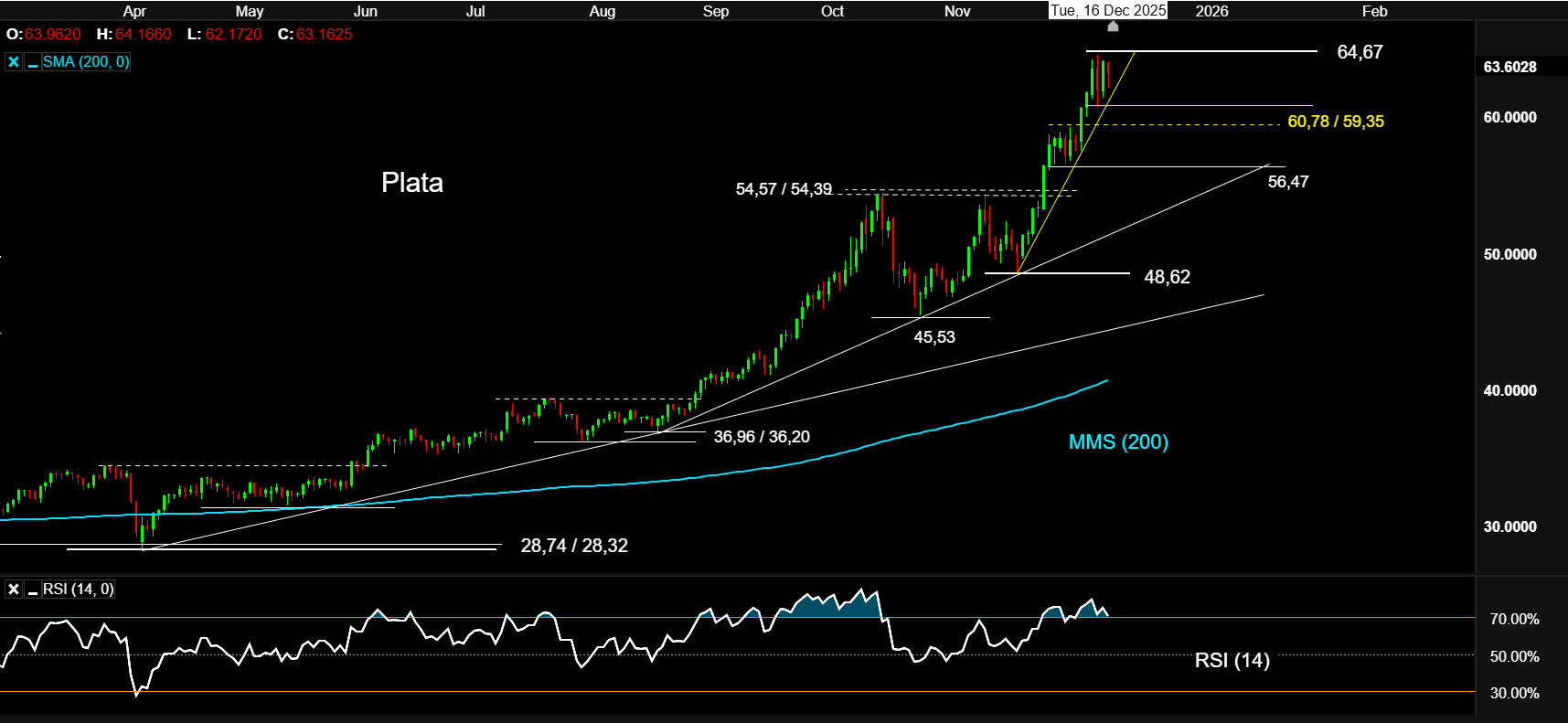Click the 70.00% level on RSI axis
Image resolution: width=1568 pixels, height=723 pixels.
[1514, 619]
